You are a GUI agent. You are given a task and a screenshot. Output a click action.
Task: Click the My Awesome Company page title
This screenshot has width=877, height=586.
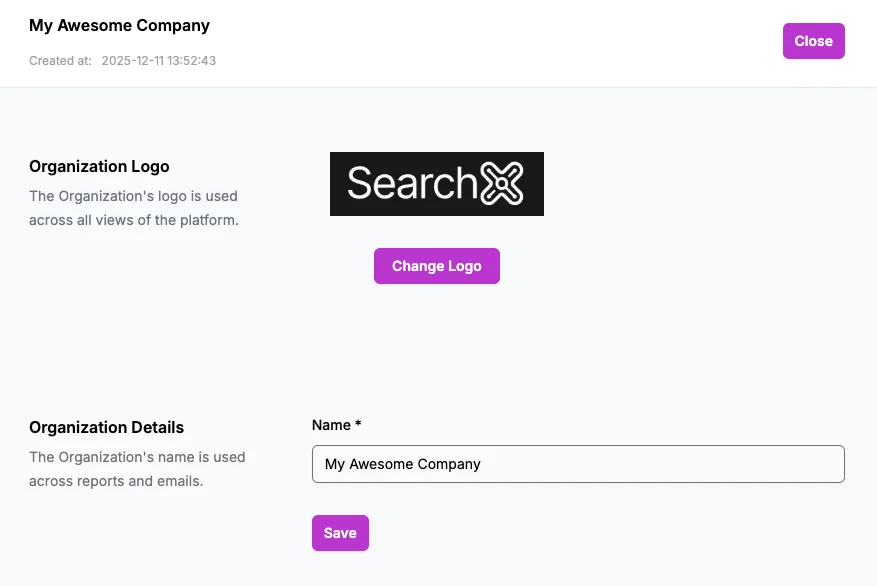pos(120,25)
